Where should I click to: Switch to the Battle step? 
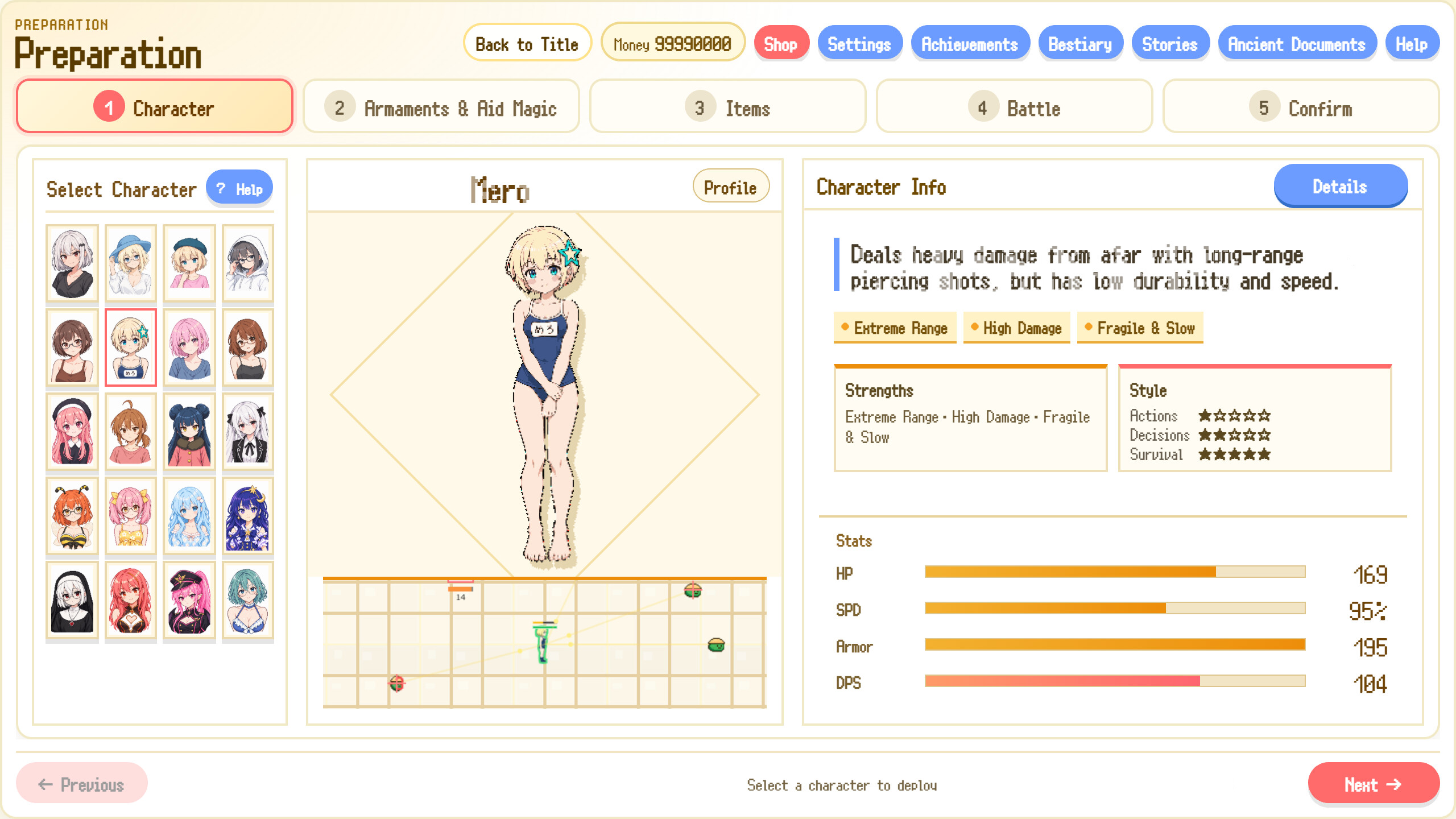(1015, 106)
